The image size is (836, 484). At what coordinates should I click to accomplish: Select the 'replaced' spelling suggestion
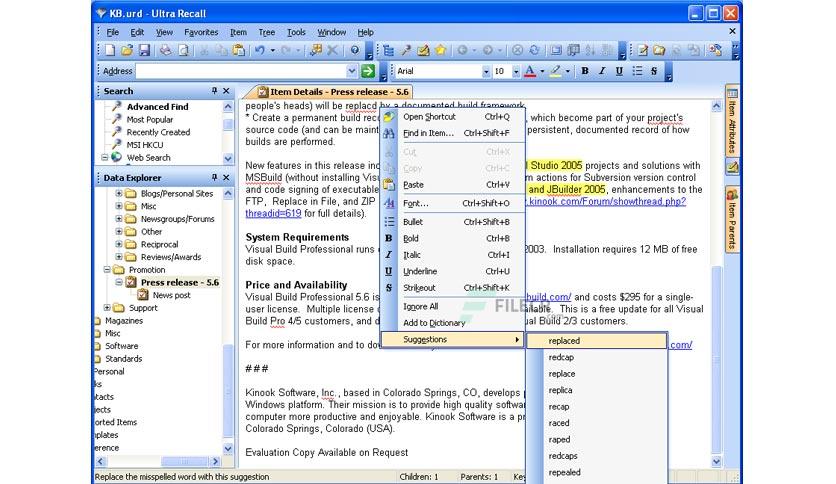pyautogui.click(x=597, y=341)
